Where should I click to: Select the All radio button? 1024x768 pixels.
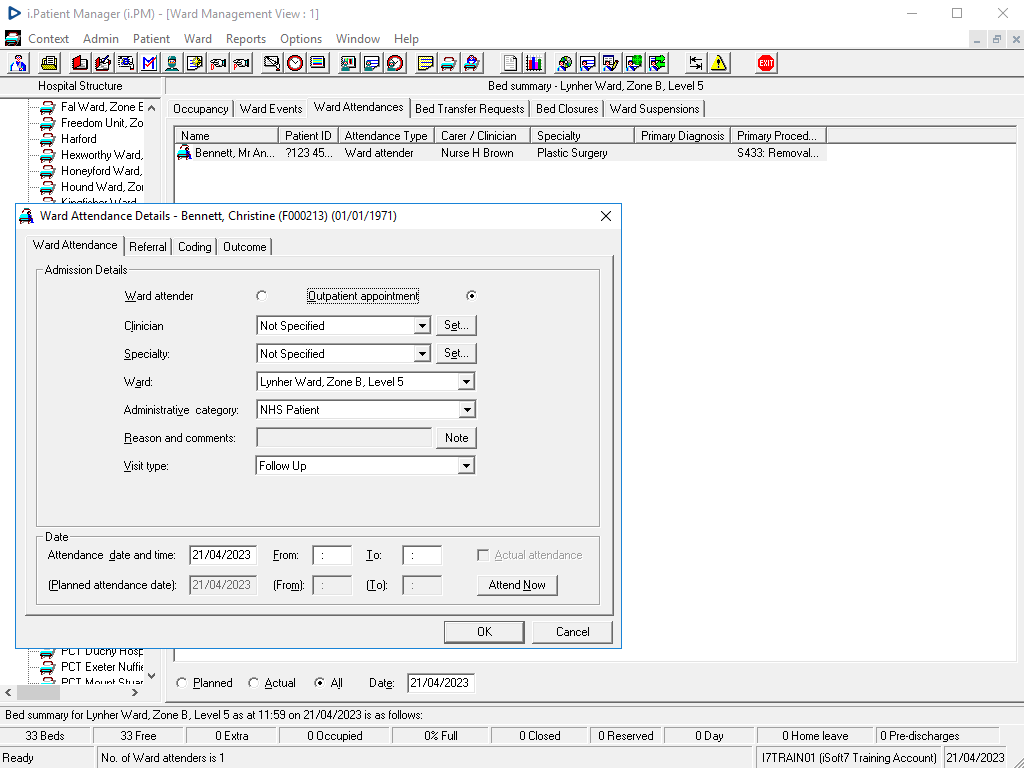(319, 682)
